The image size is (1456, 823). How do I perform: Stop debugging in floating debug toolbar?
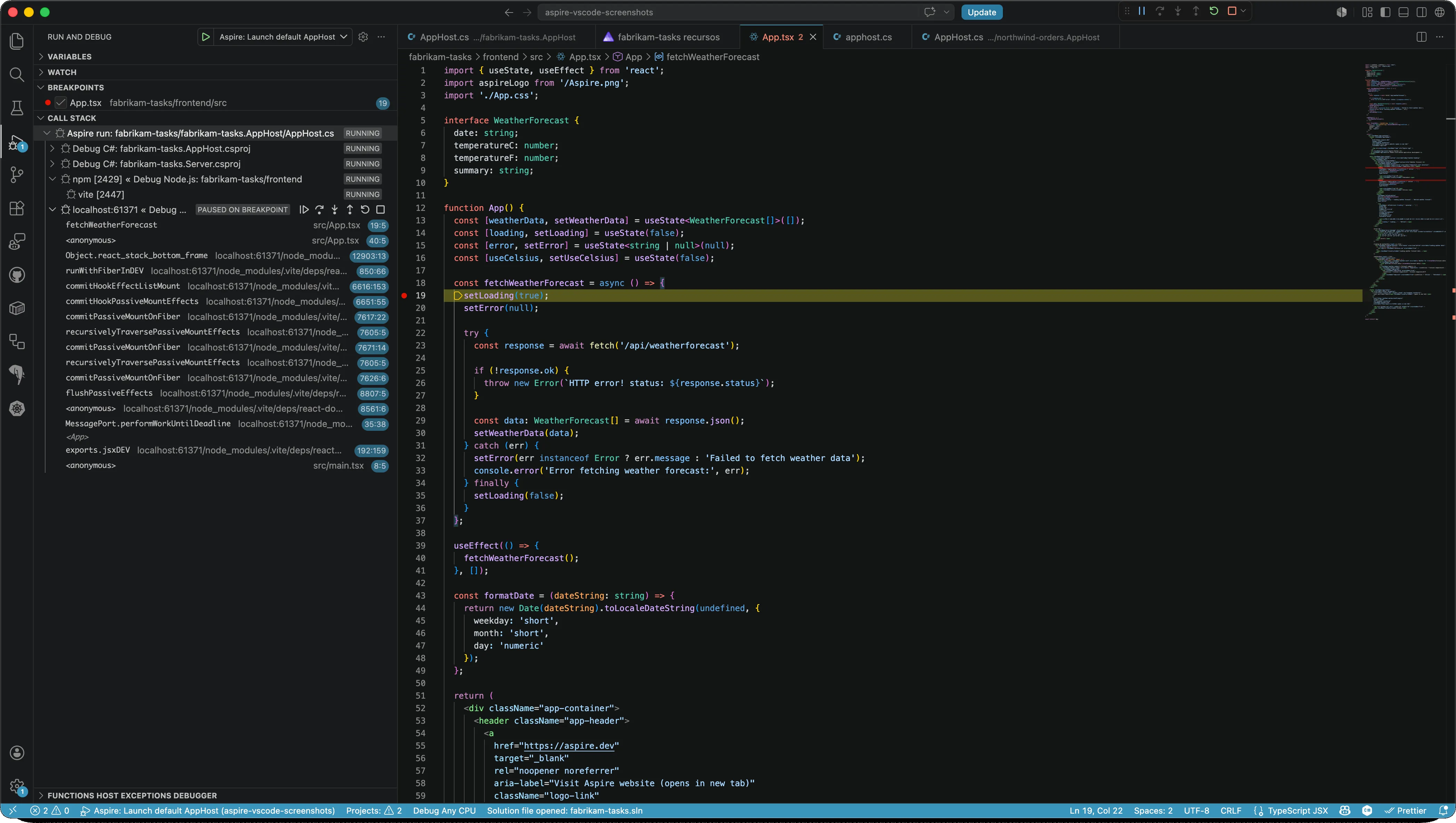(1232, 11)
